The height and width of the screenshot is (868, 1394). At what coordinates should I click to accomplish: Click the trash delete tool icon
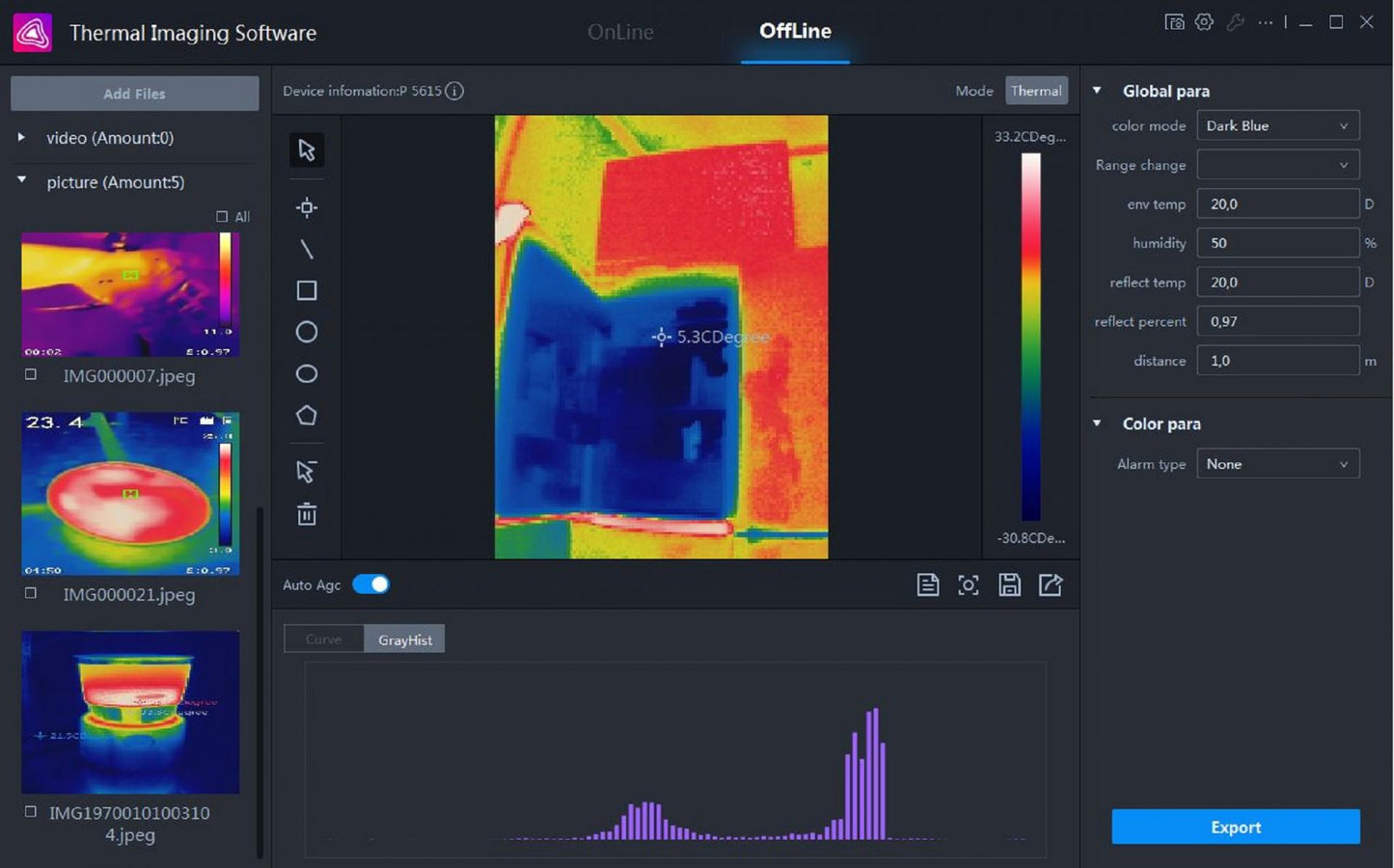click(307, 514)
